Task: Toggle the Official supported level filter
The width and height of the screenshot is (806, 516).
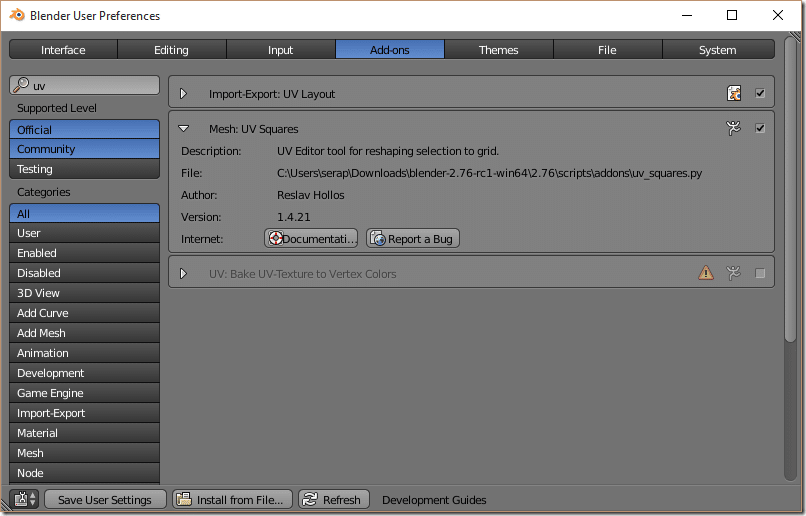Action: click(84, 130)
